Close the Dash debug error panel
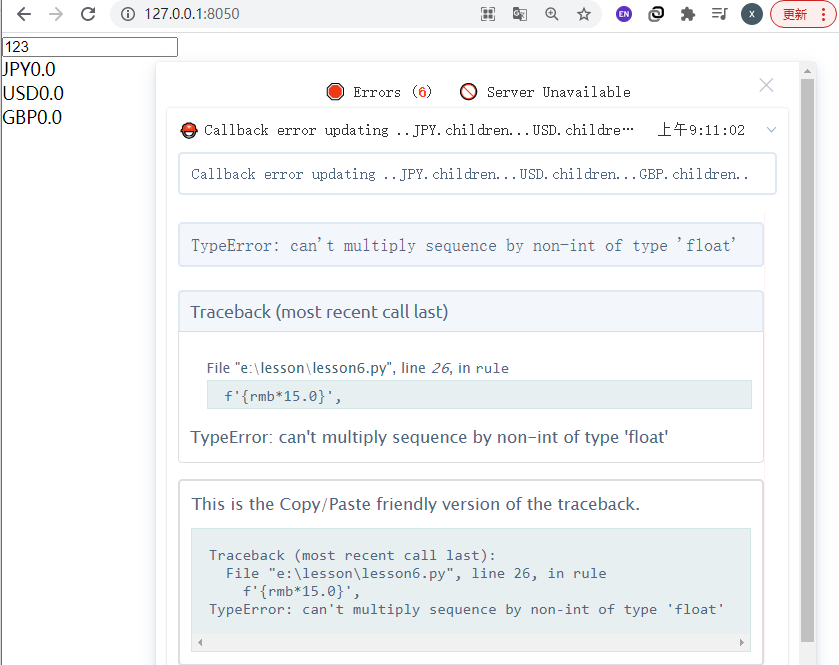 coord(766,85)
